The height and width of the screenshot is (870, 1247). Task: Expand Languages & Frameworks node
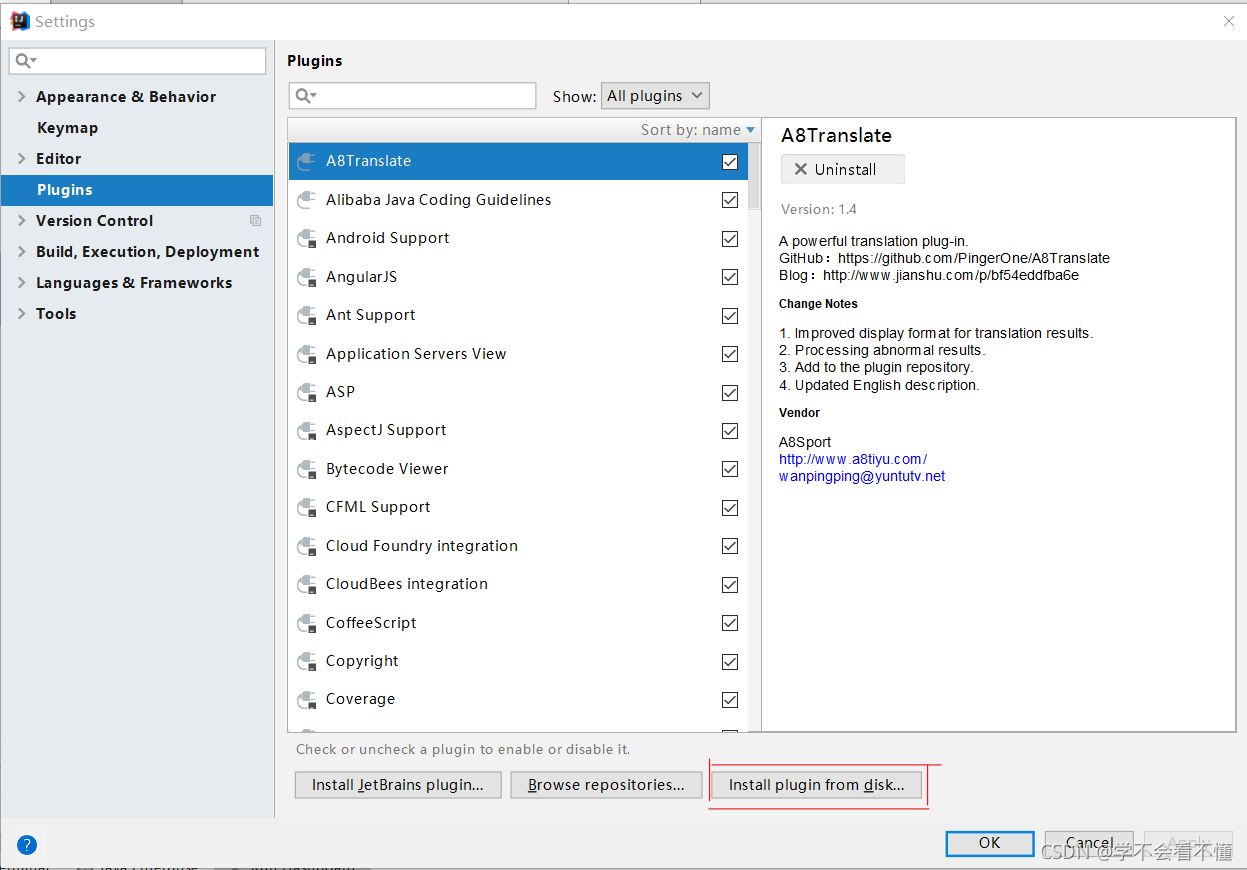pos(22,283)
